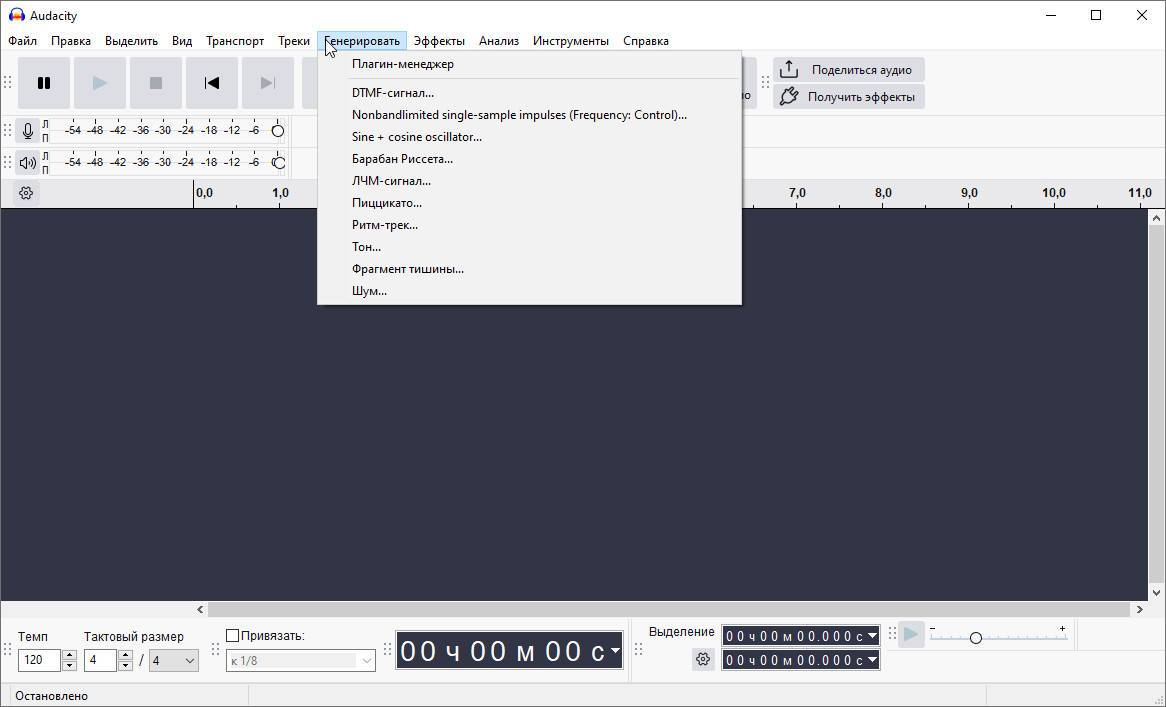This screenshot has width=1166, height=707.
Task: Enable the Привязать snap checkbox
Action: point(233,636)
